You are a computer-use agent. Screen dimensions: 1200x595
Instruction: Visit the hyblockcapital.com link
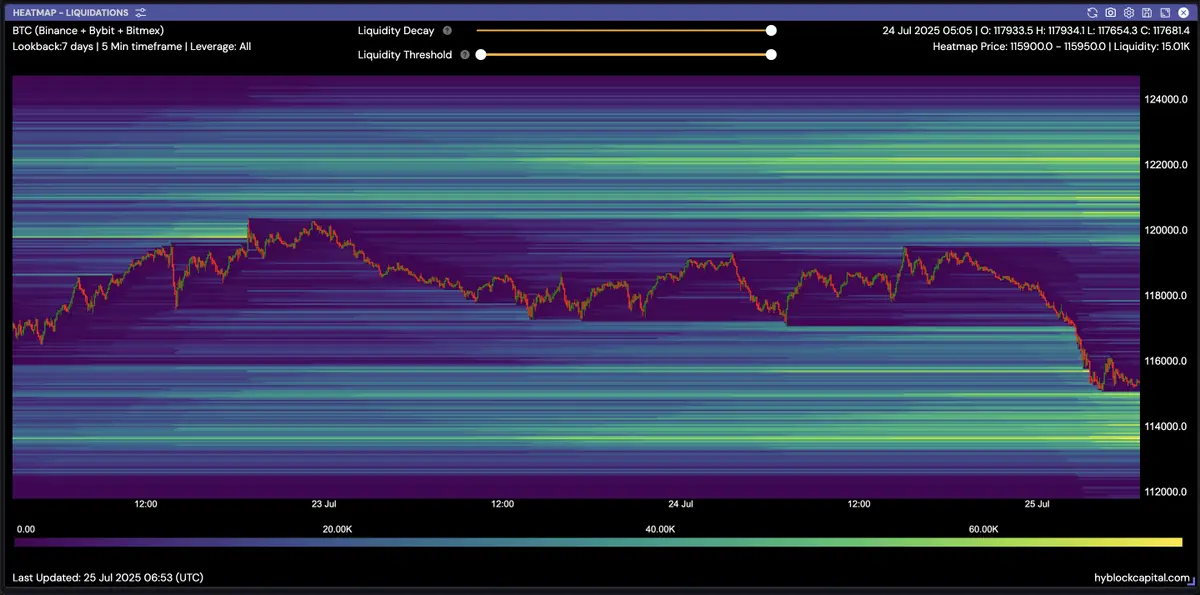click(x=1142, y=578)
